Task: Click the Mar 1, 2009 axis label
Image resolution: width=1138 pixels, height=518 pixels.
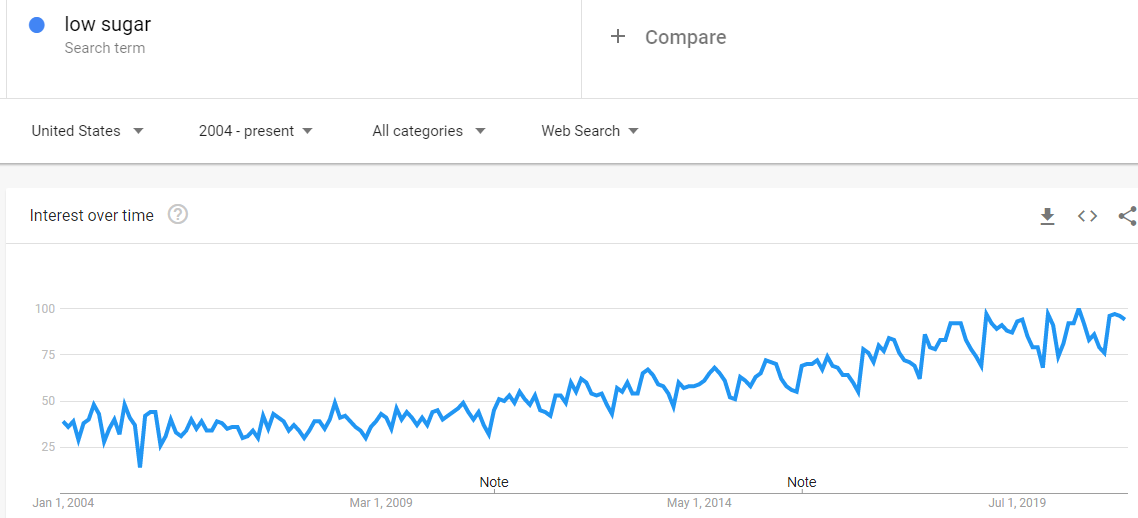Action: coord(381,503)
